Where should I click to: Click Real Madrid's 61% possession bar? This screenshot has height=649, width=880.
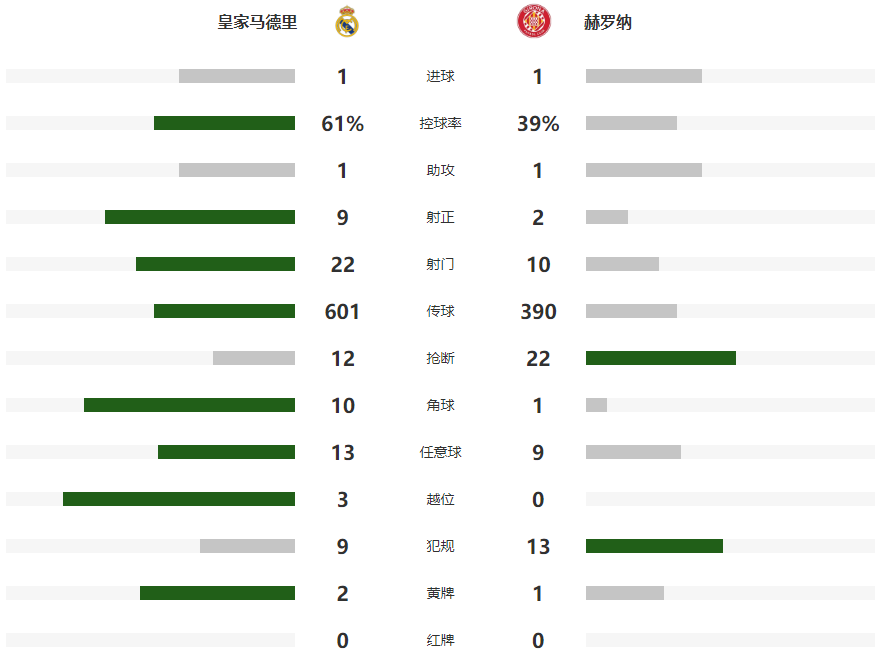224,123
